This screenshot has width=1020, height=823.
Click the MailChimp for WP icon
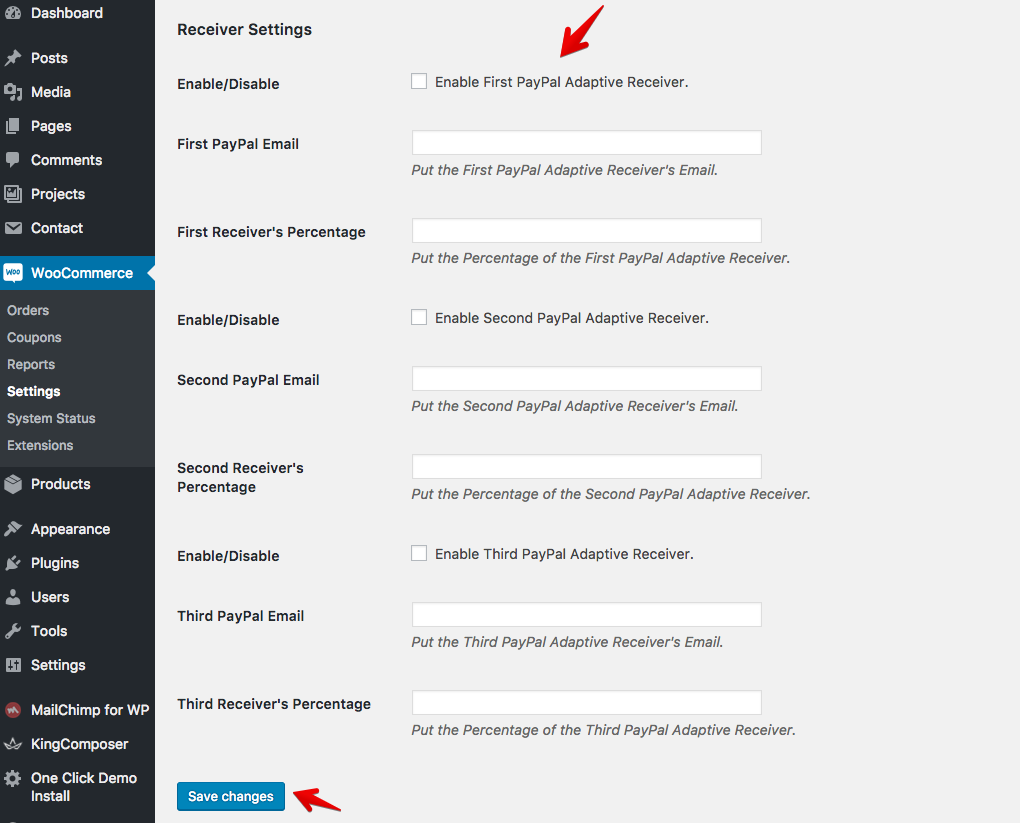click(x=12, y=709)
